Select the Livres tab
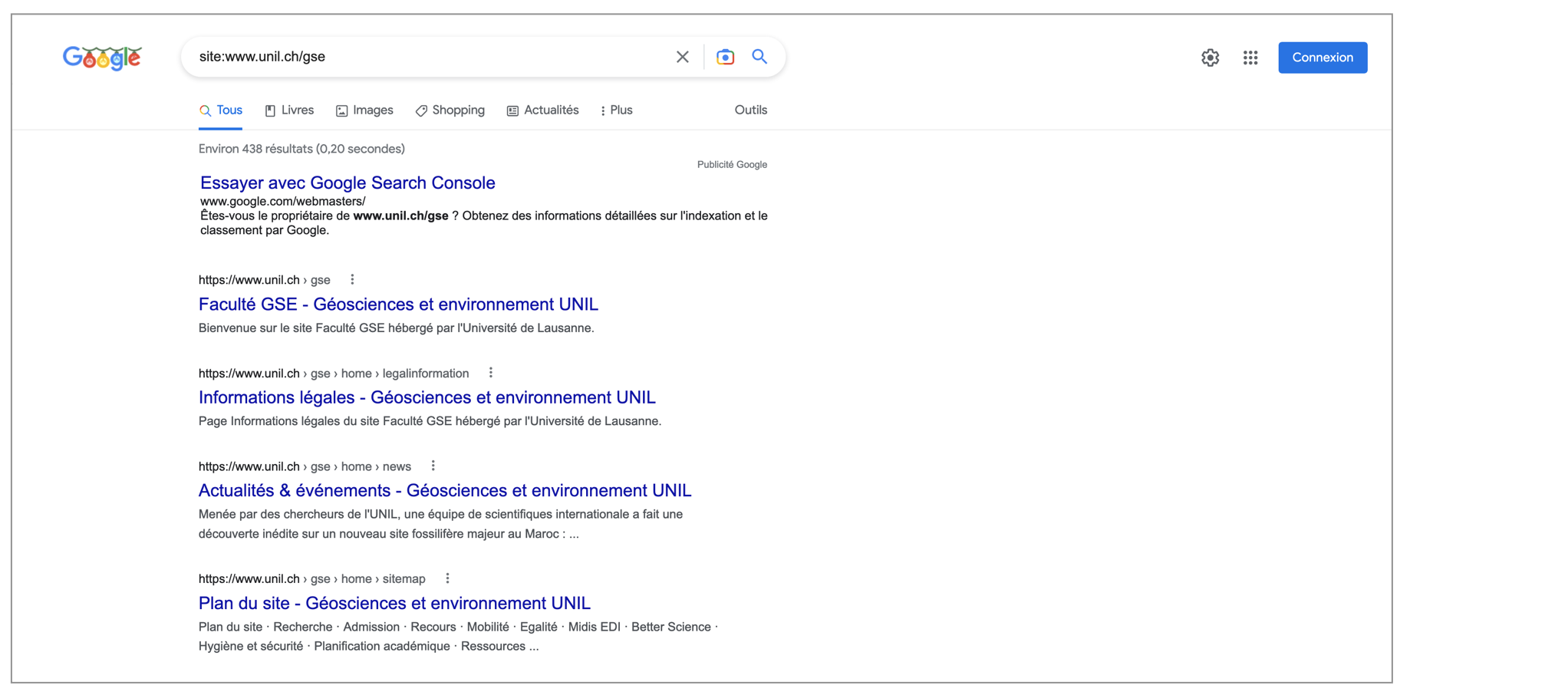The image size is (1568, 695). coord(289,110)
